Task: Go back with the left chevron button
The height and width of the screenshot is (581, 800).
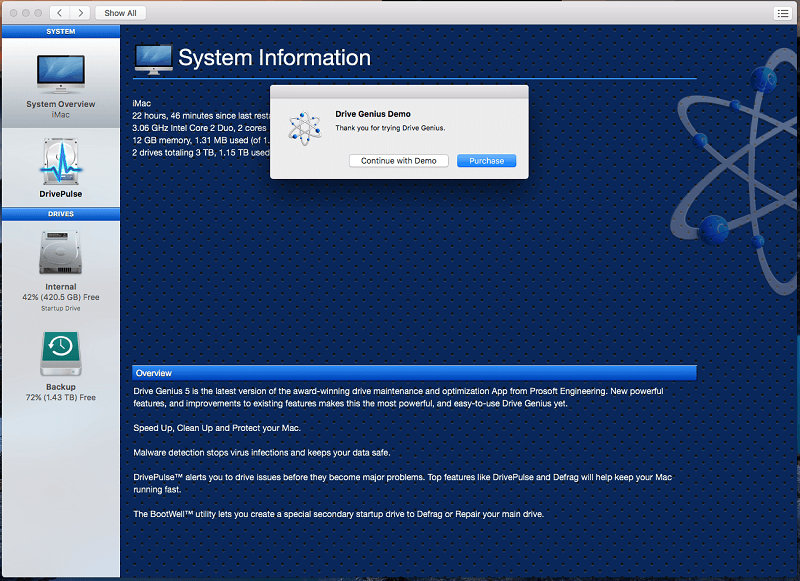Action: [x=60, y=13]
